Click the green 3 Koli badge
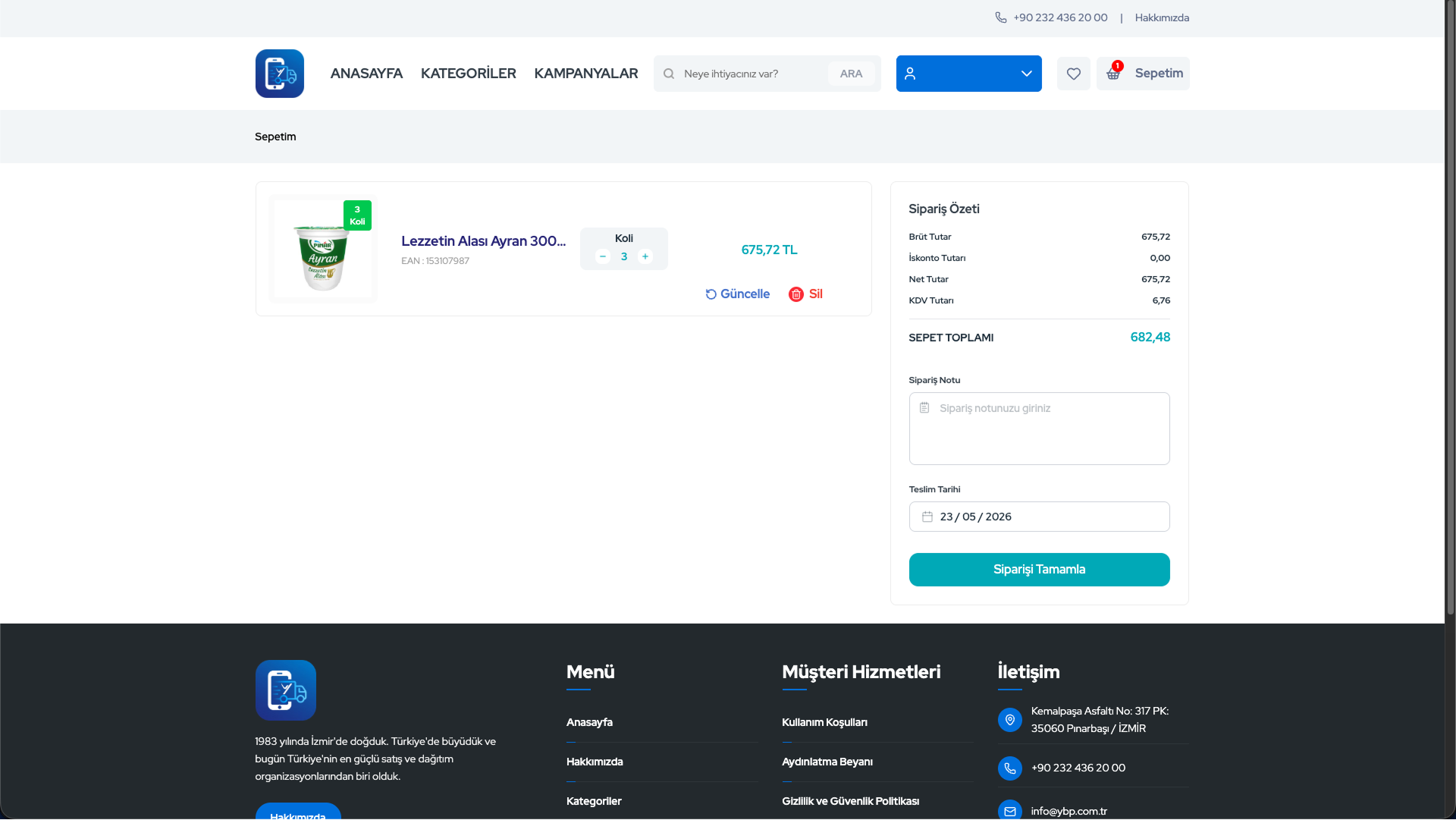This screenshot has width=1456, height=820. coord(357,215)
